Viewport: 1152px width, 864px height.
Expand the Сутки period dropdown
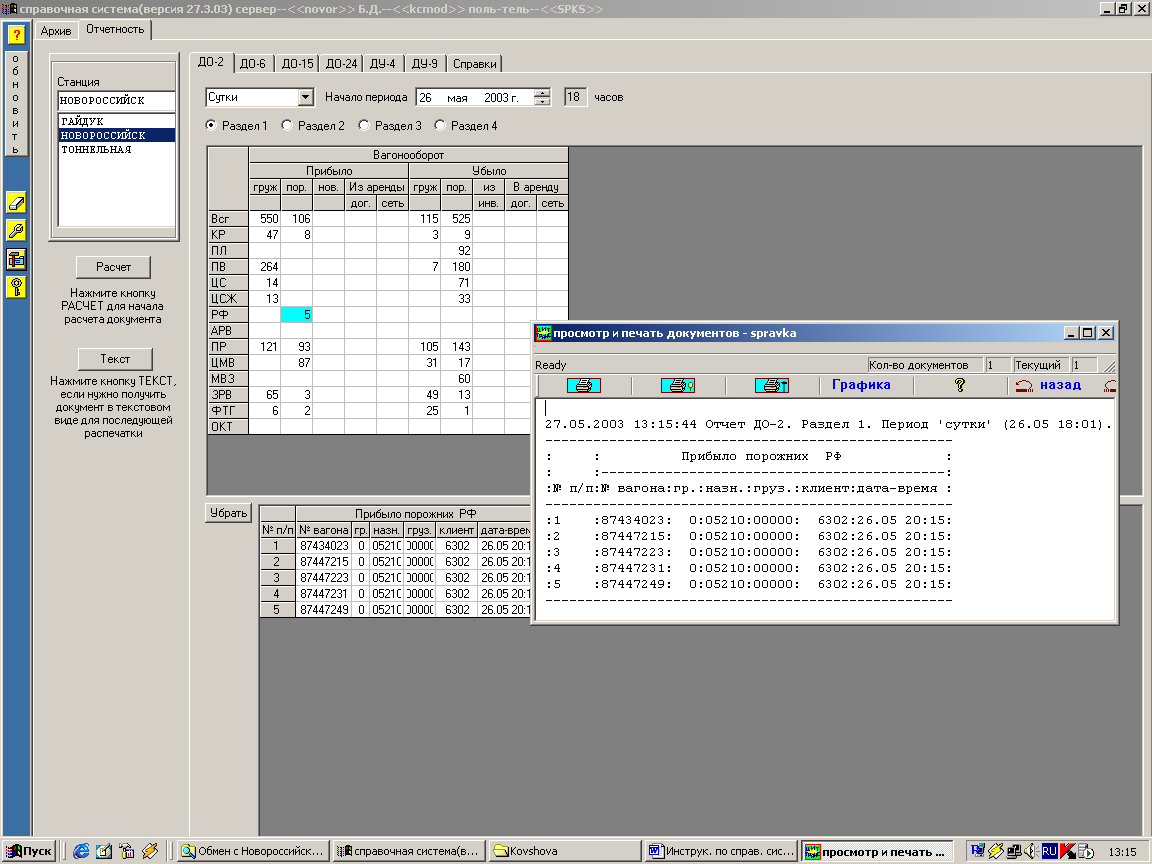click(306, 98)
